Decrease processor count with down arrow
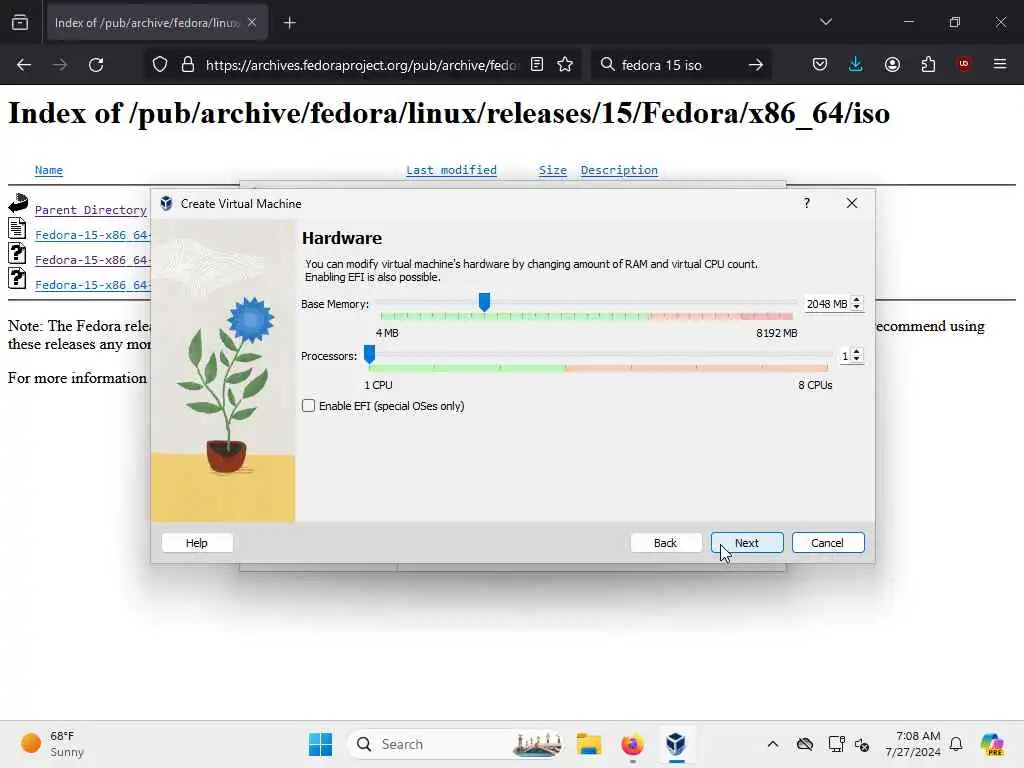The height and width of the screenshot is (768, 1024). 857,360
